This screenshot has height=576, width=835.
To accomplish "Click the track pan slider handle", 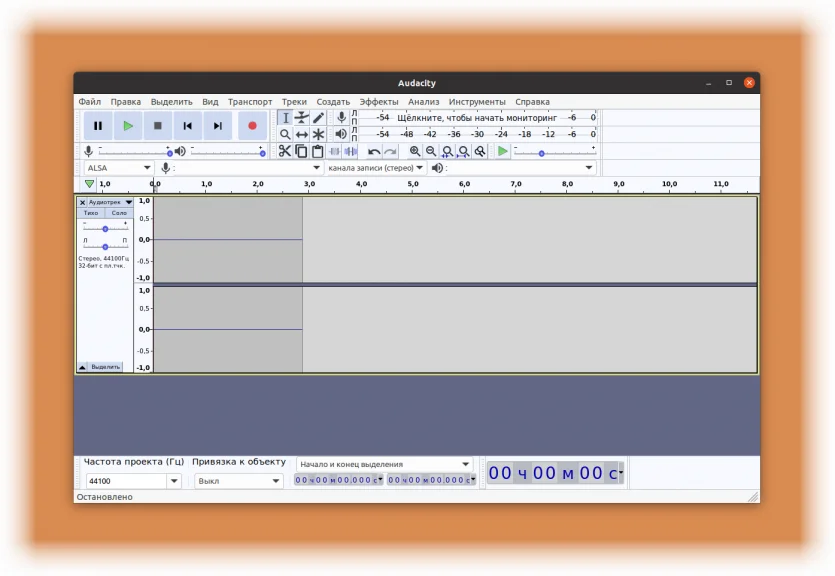I will pos(105,247).
